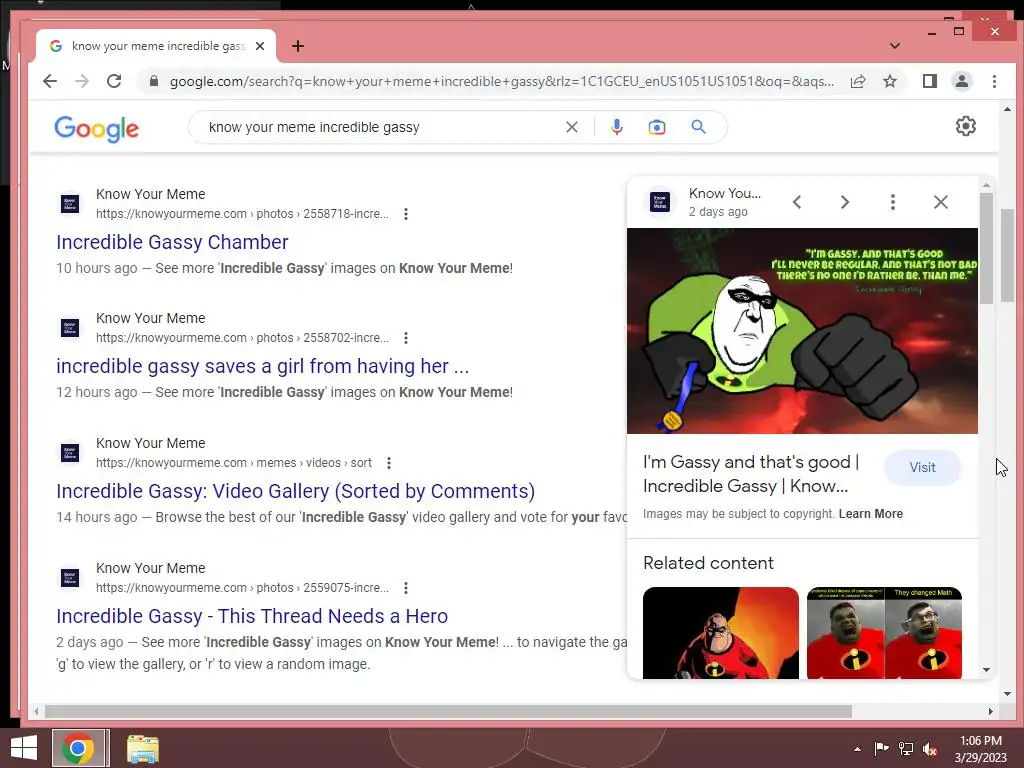Open related 'They changed Math' thumbnail

tap(884, 633)
